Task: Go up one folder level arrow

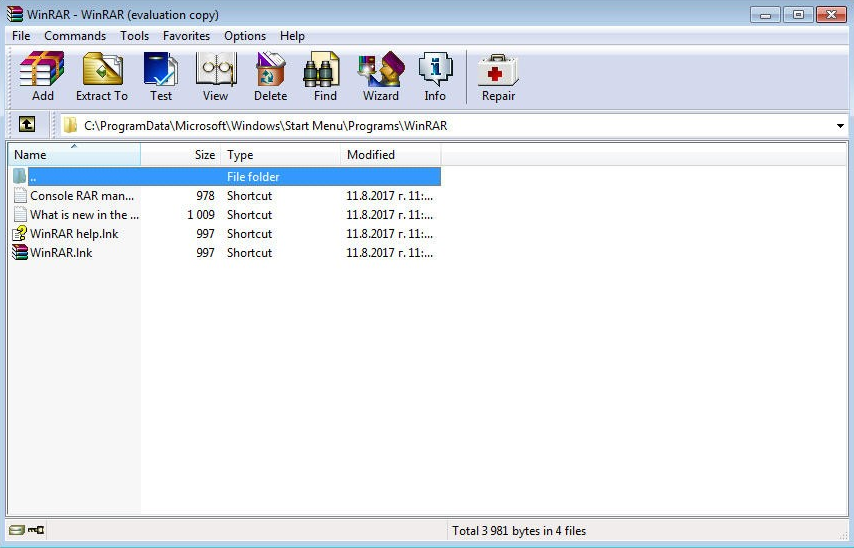Action: click(x=27, y=125)
